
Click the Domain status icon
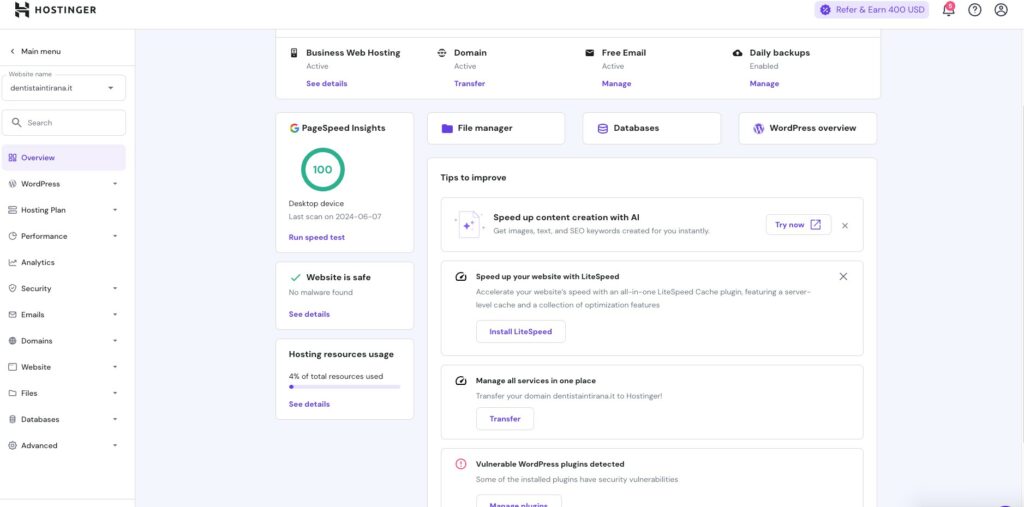[x=441, y=53]
